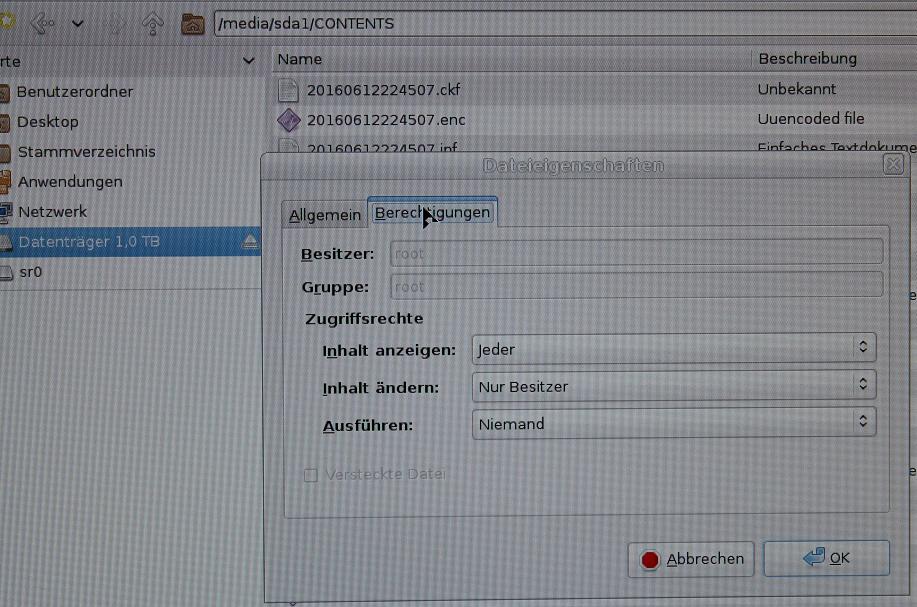This screenshot has height=607, width=917.
Task: Select file 20160612224507.ckf
Action: 383,90
